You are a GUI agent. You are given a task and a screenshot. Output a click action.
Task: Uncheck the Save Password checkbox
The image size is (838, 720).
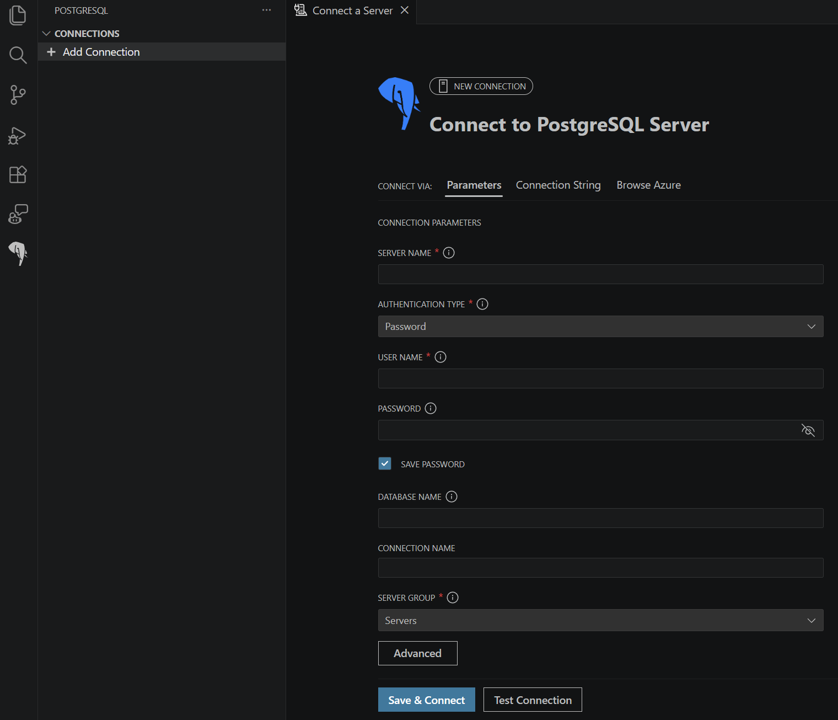click(x=385, y=463)
